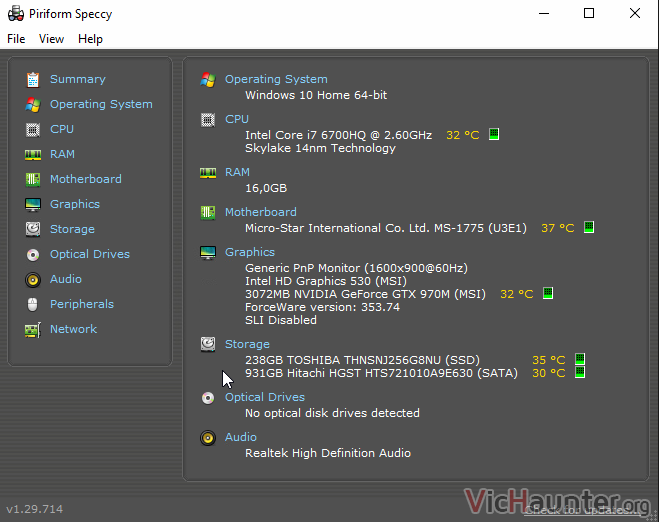659x522 pixels.
Task: Click the Summary clipboard icon in the sidebar
Action: 33,79
